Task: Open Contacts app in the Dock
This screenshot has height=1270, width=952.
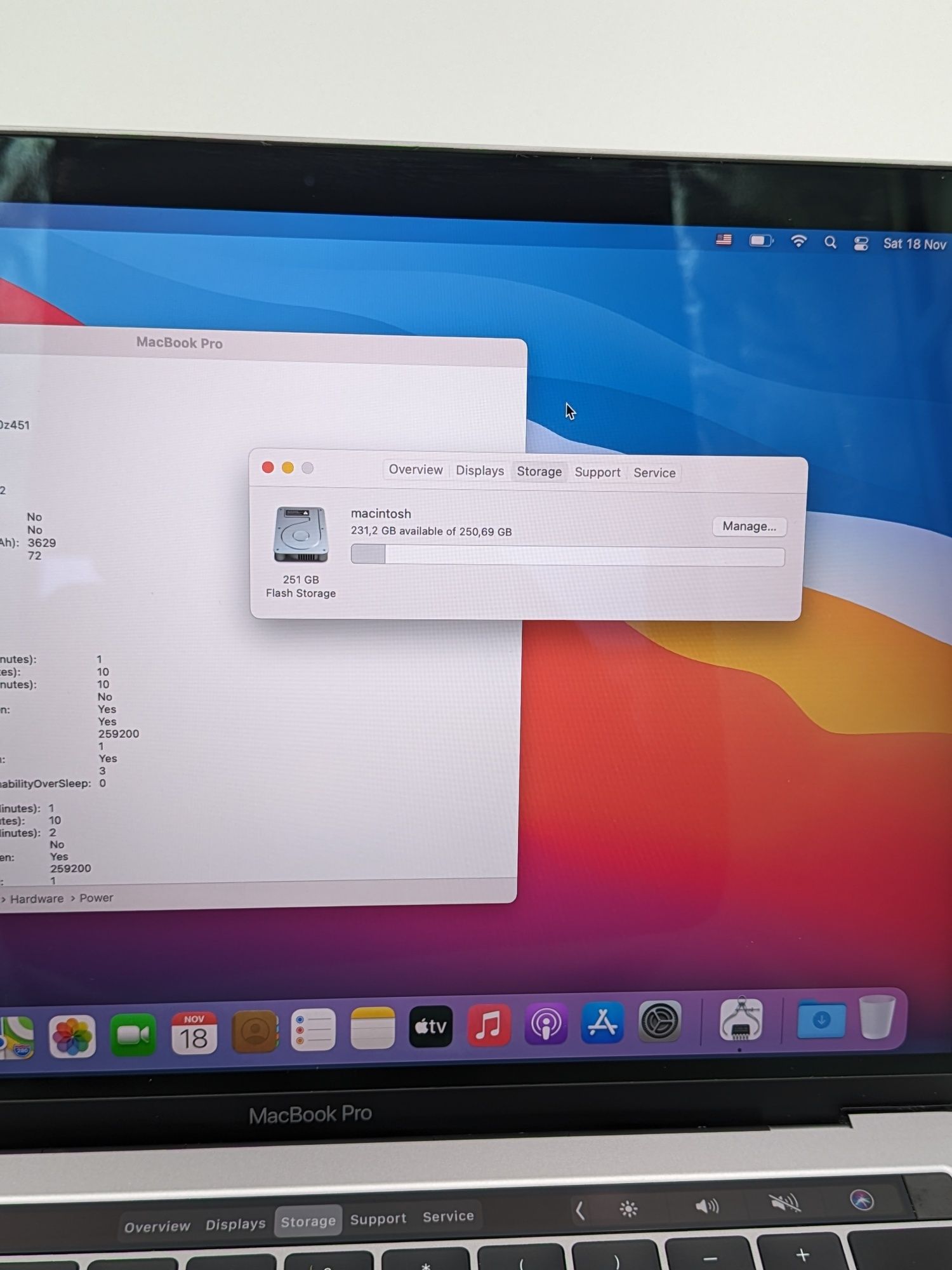Action: 255,1032
